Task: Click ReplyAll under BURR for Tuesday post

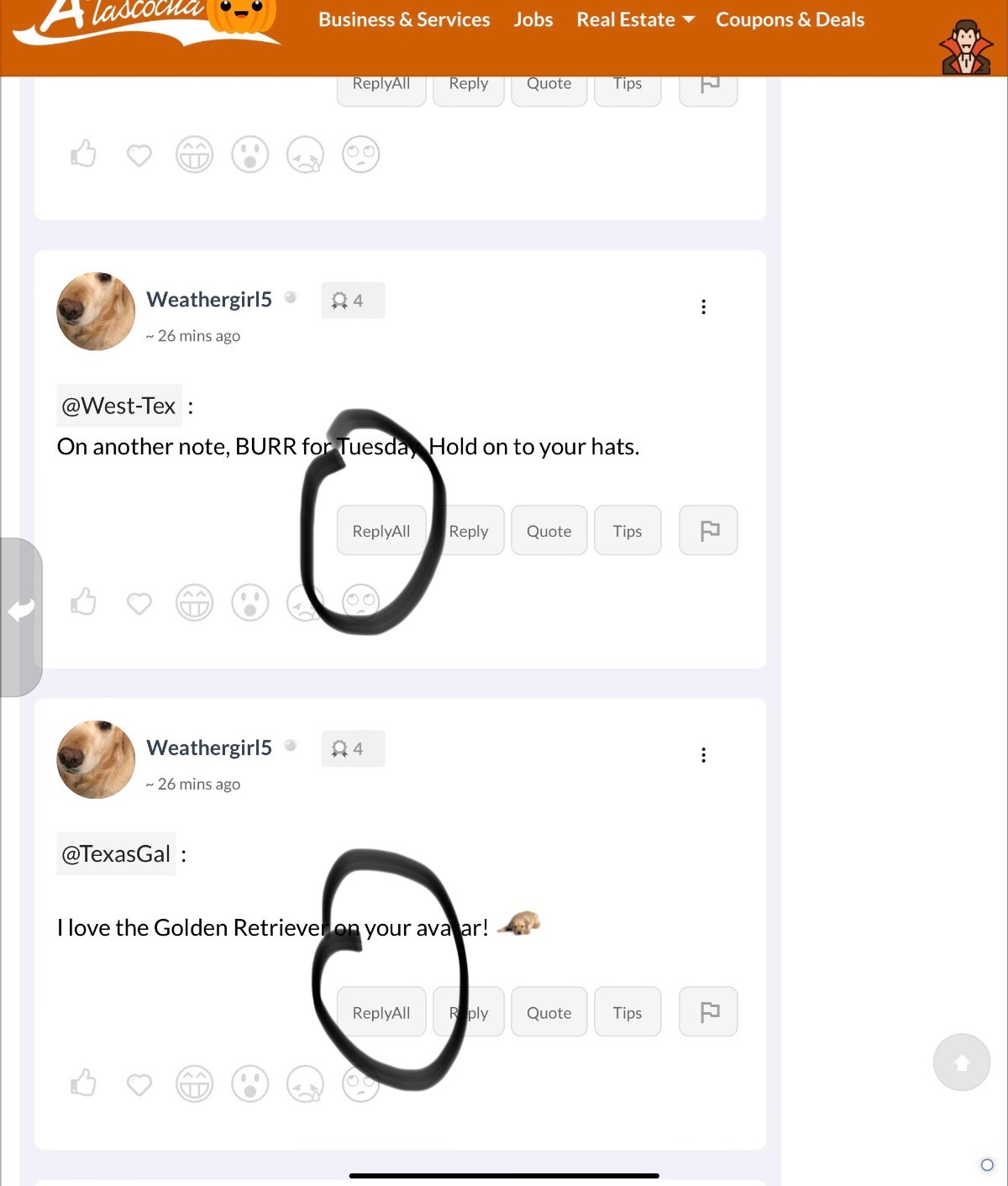Action: pos(381,530)
